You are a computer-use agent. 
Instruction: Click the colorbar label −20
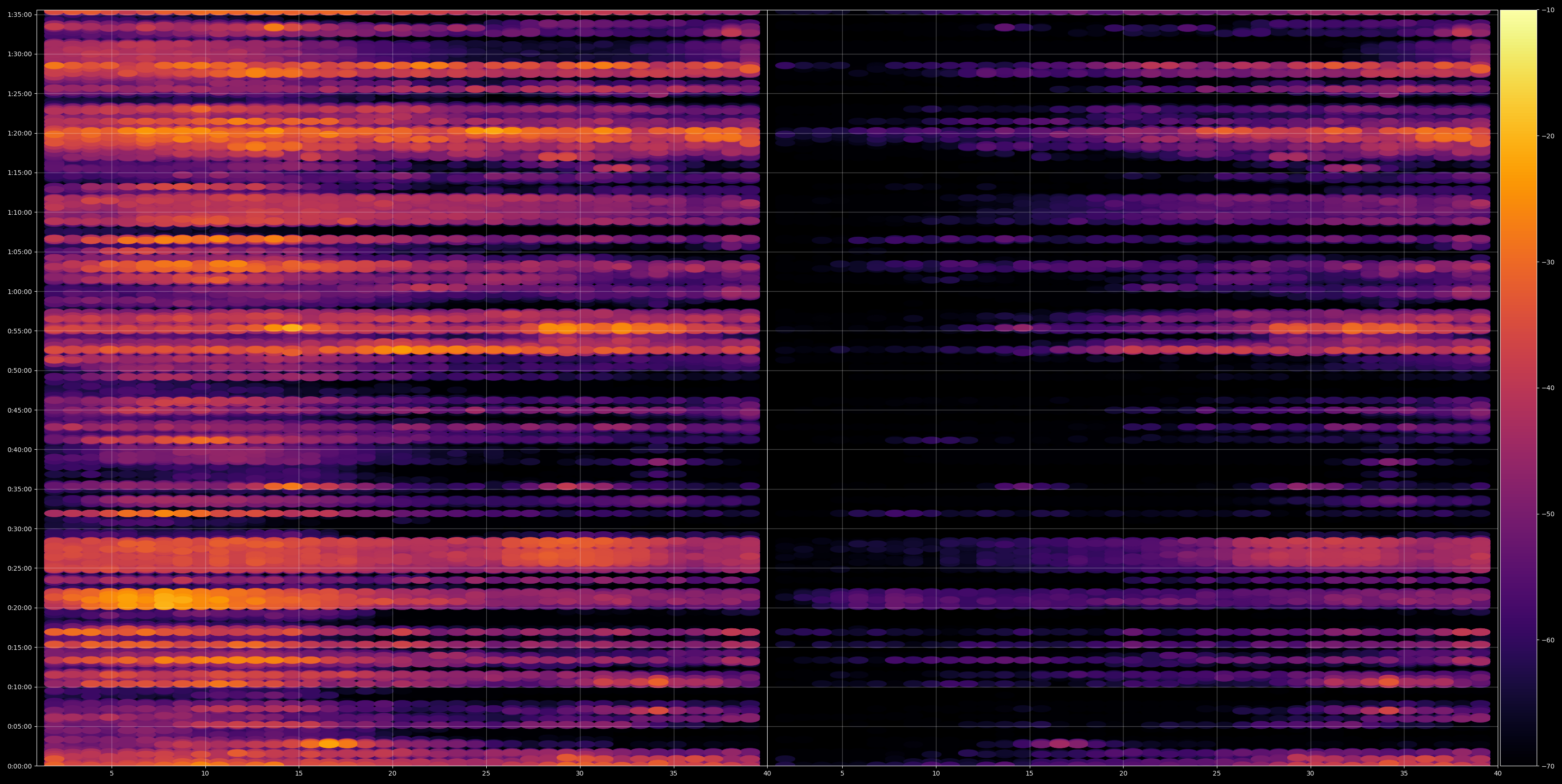pyautogui.click(x=1547, y=136)
